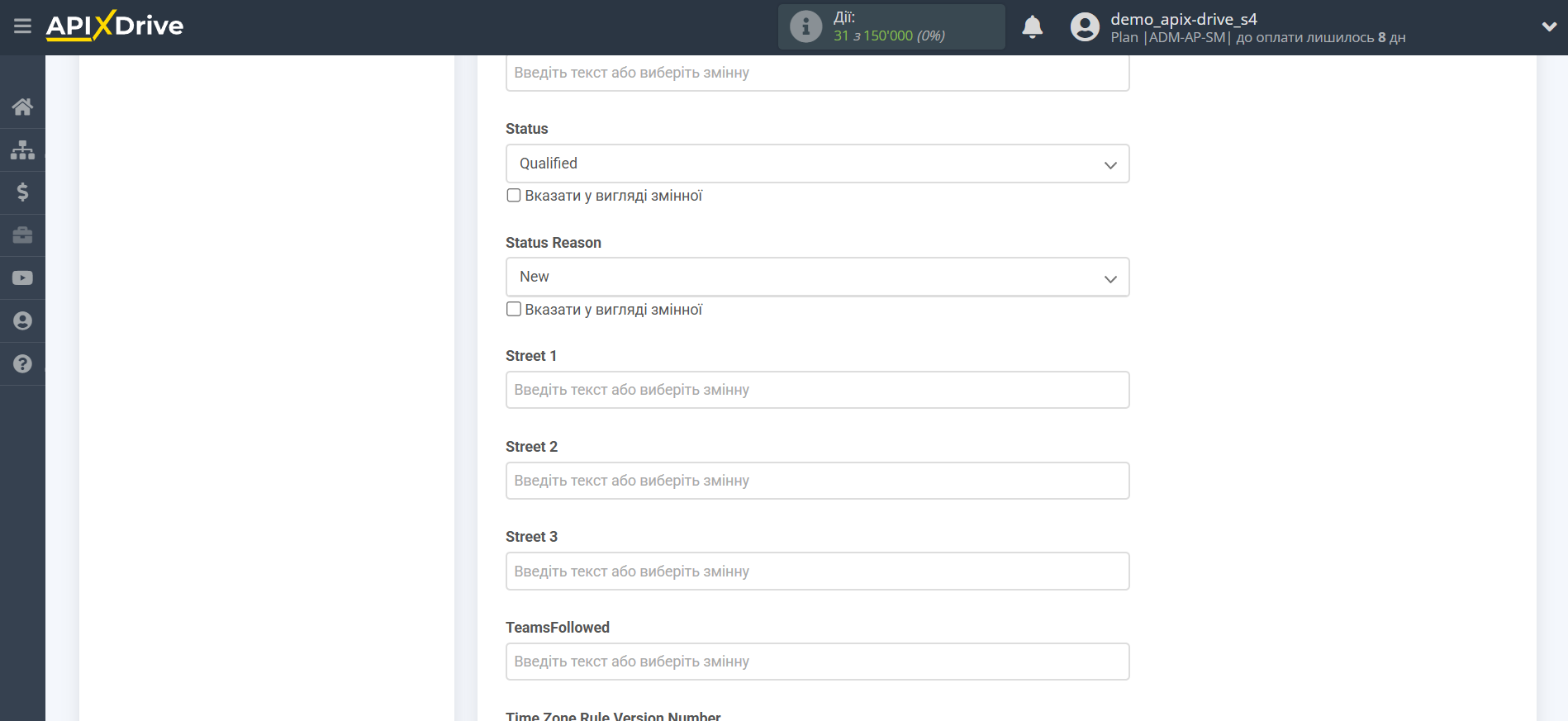
Task: Click the Plan ADM-AP-SM payment notice
Action: pos(1257,38)
